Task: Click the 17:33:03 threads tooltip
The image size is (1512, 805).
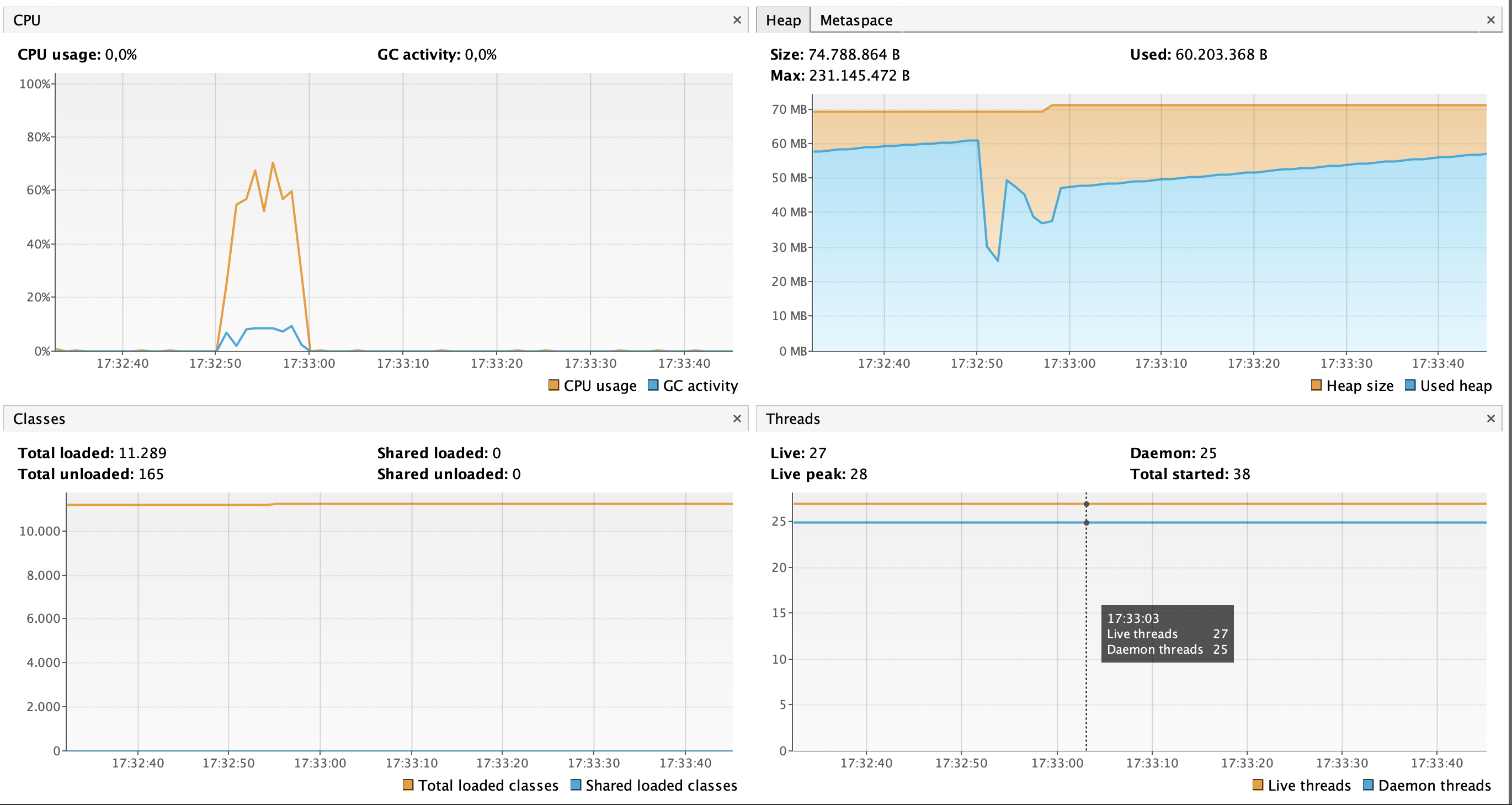Action: pos(1167,633)
